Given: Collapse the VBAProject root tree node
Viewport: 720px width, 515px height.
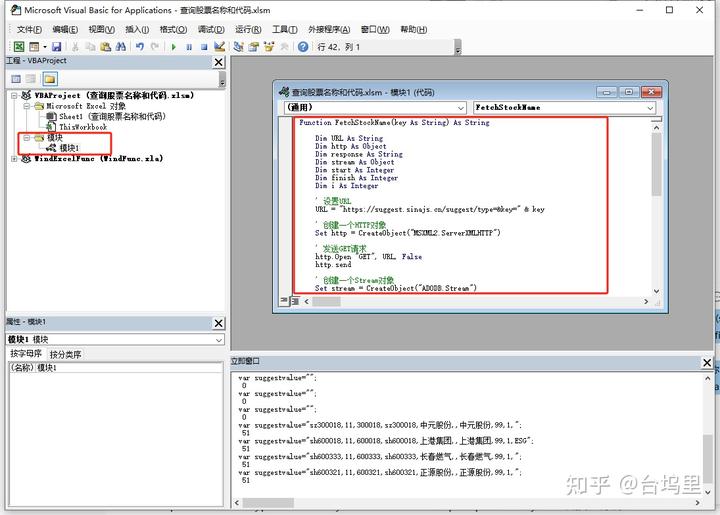Looking at the screenshot, I should click(14, 95).
